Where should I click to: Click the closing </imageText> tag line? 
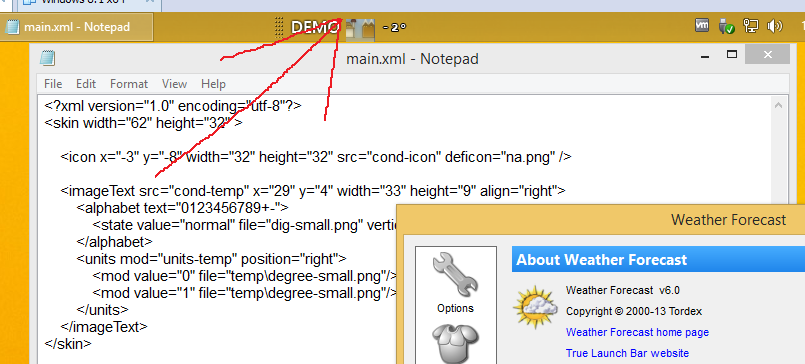104,327
